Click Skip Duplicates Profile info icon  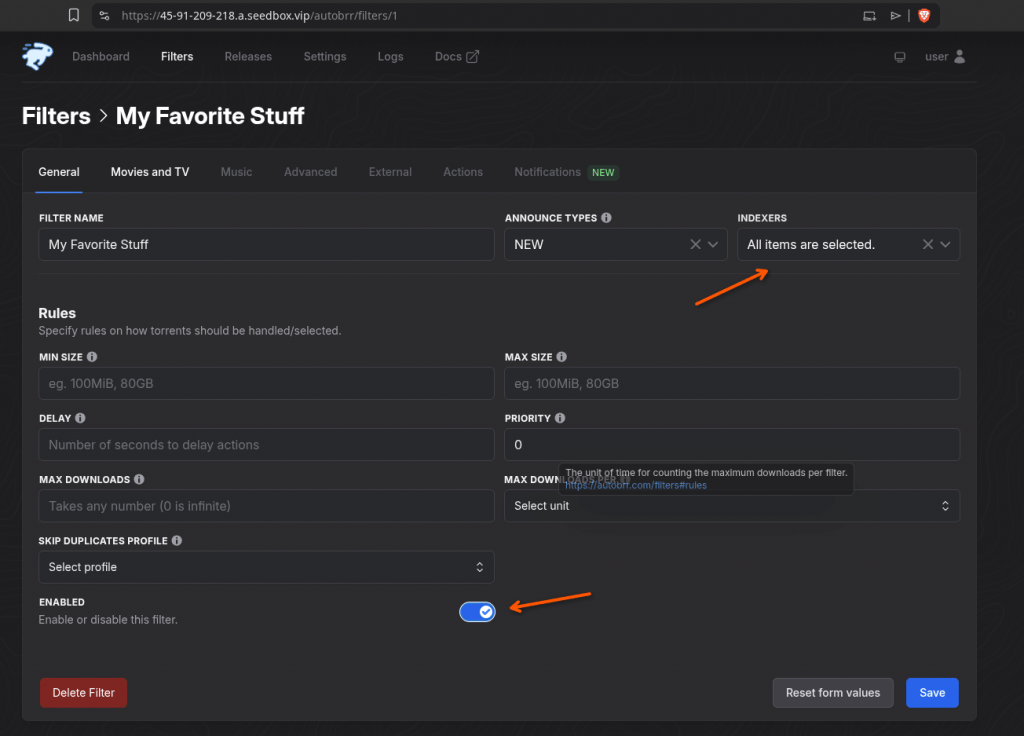point(177,541)
